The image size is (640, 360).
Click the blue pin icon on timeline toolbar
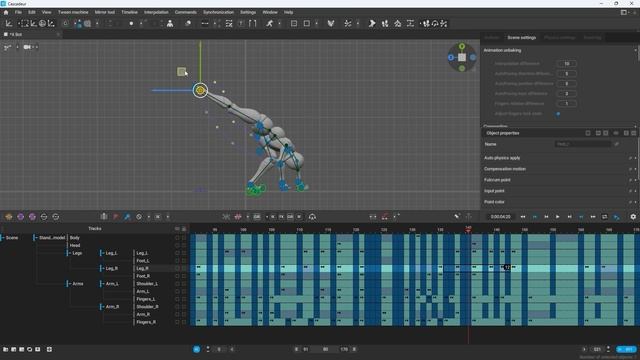[127, 217]
